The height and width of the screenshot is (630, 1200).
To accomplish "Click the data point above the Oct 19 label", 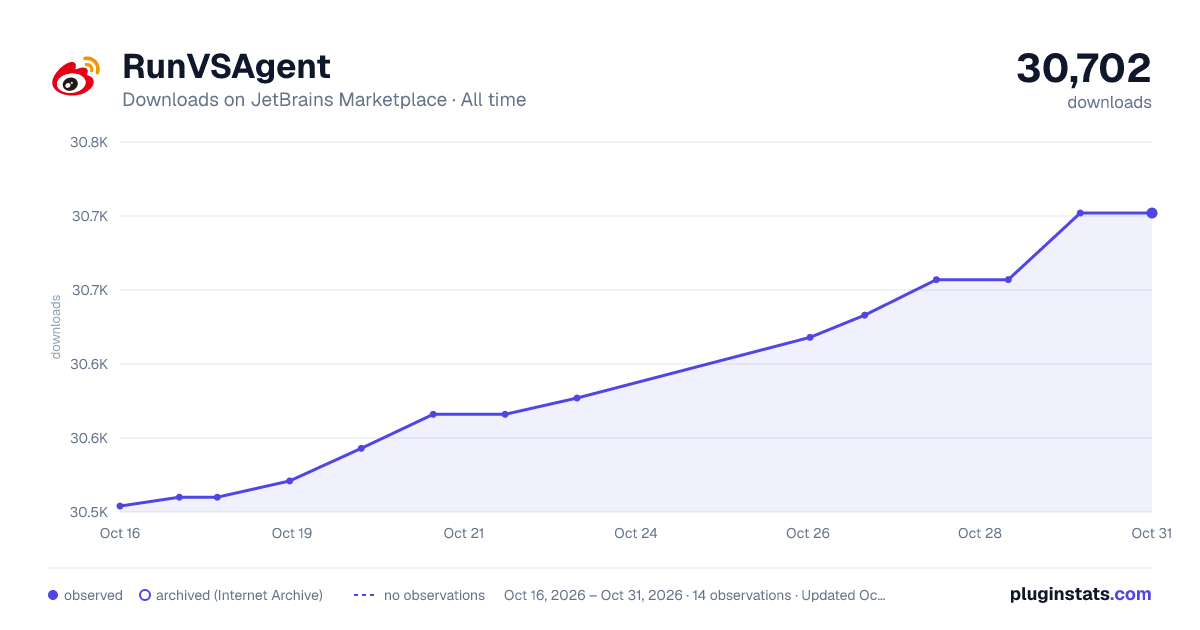I will [290, 481].
